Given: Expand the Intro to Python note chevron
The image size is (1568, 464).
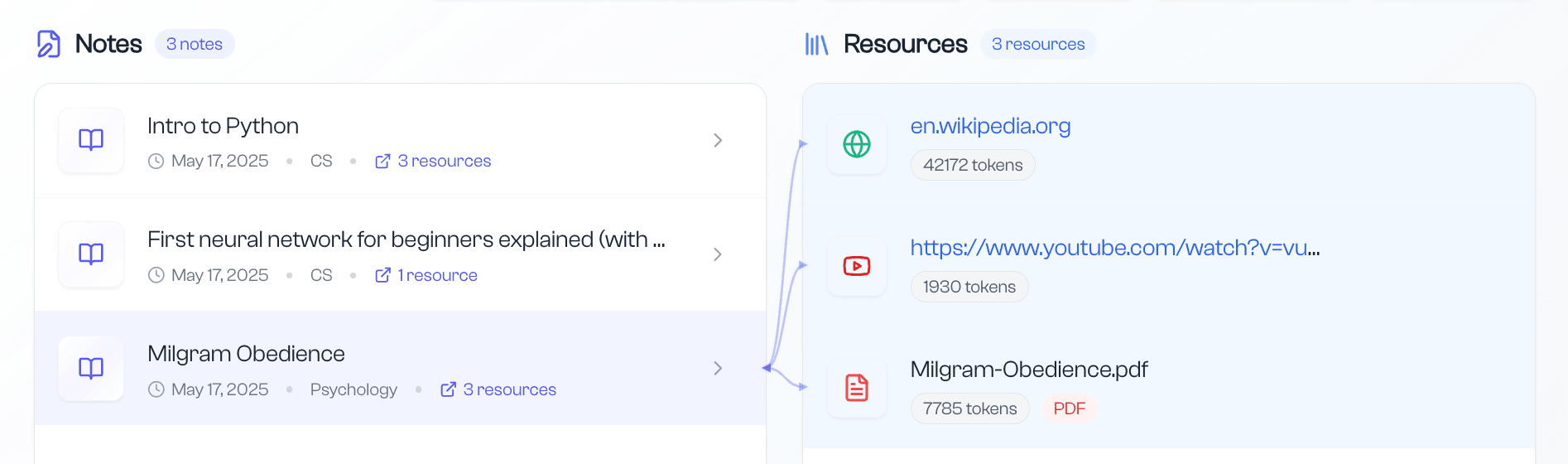Looking at the screenshot, I should click(x=718, y=141).
